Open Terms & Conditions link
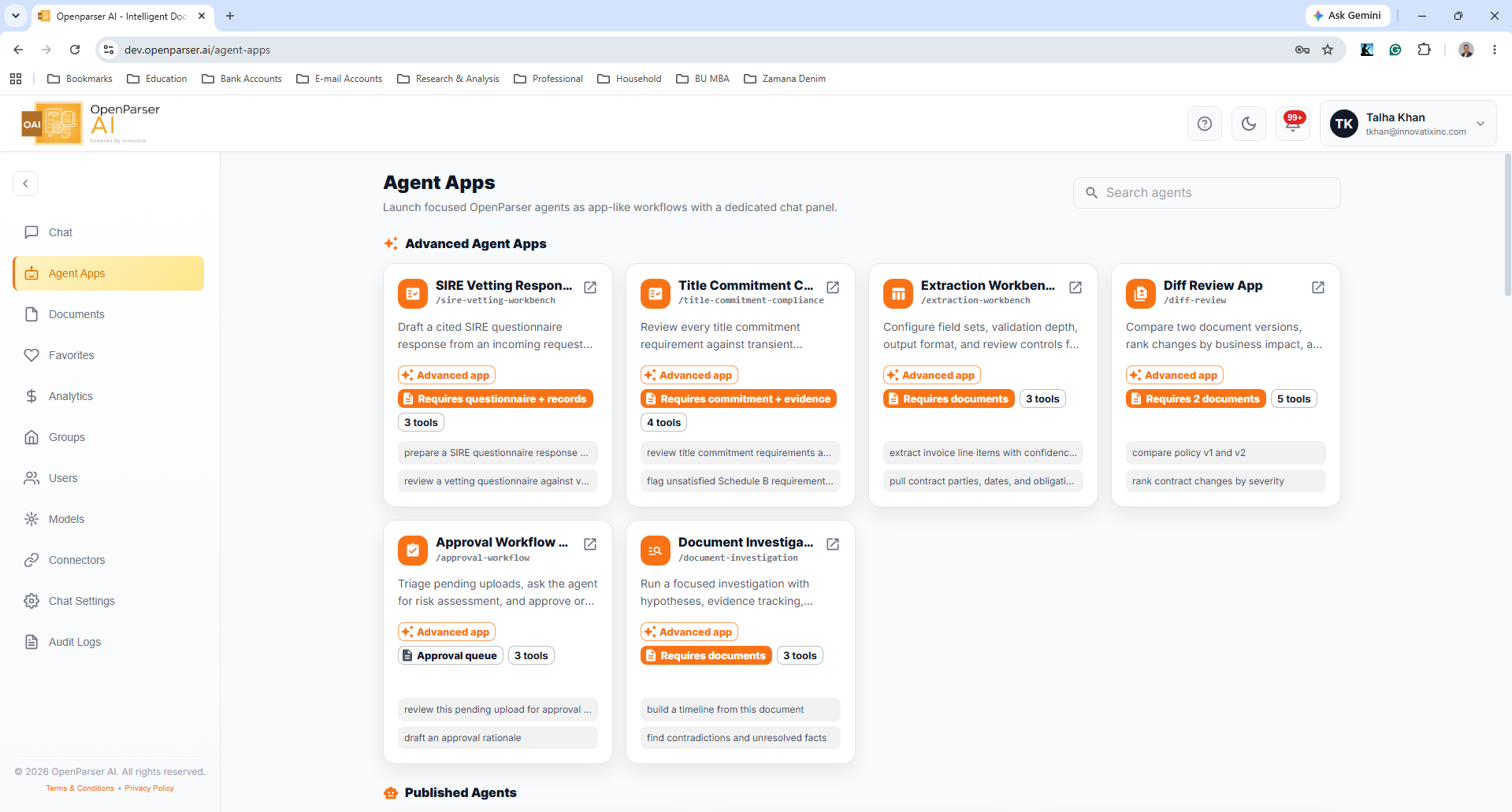 pos(80,788)
